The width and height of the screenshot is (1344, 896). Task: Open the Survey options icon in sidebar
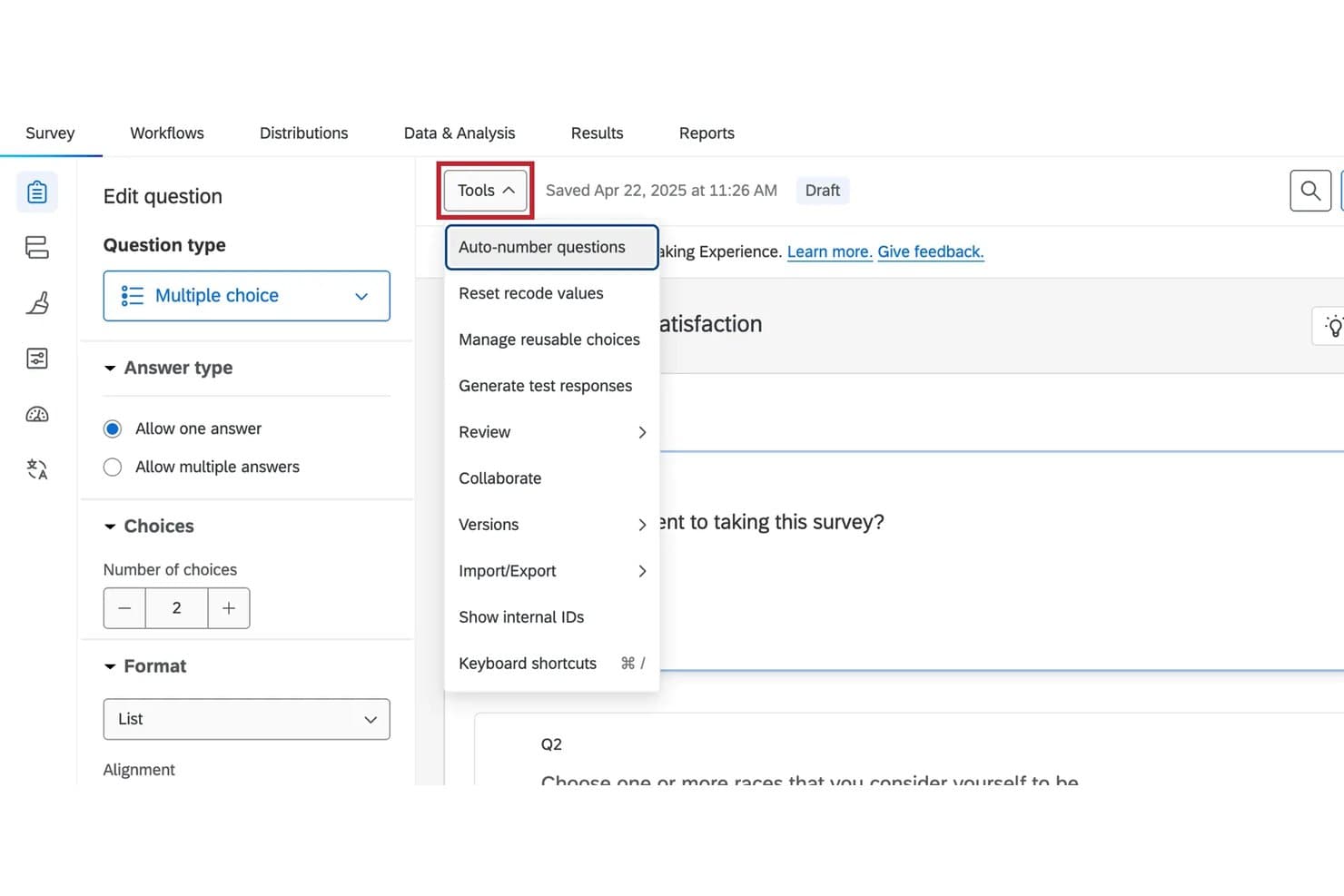coord(37,359)
